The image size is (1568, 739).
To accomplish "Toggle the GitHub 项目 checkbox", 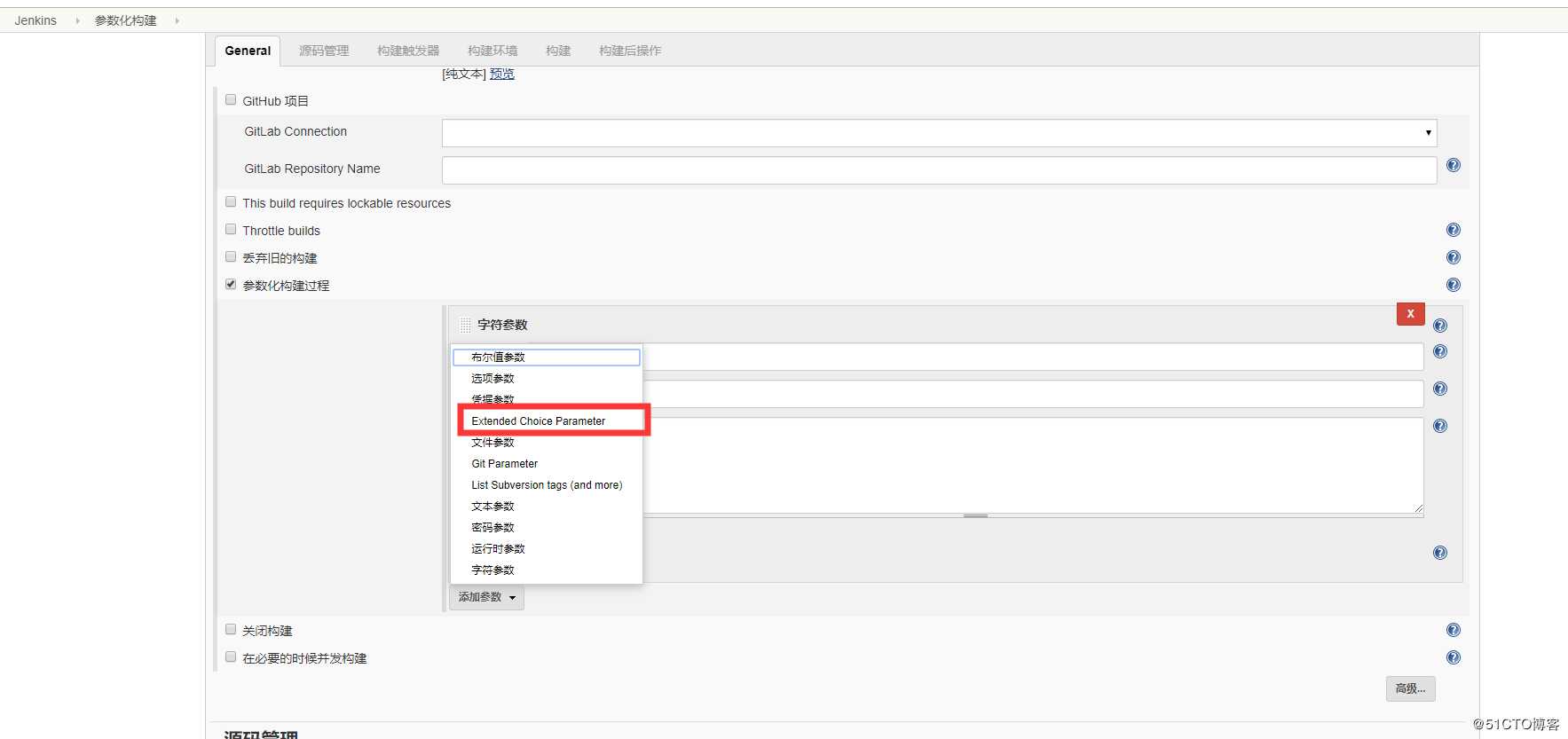I will (231, 100).
